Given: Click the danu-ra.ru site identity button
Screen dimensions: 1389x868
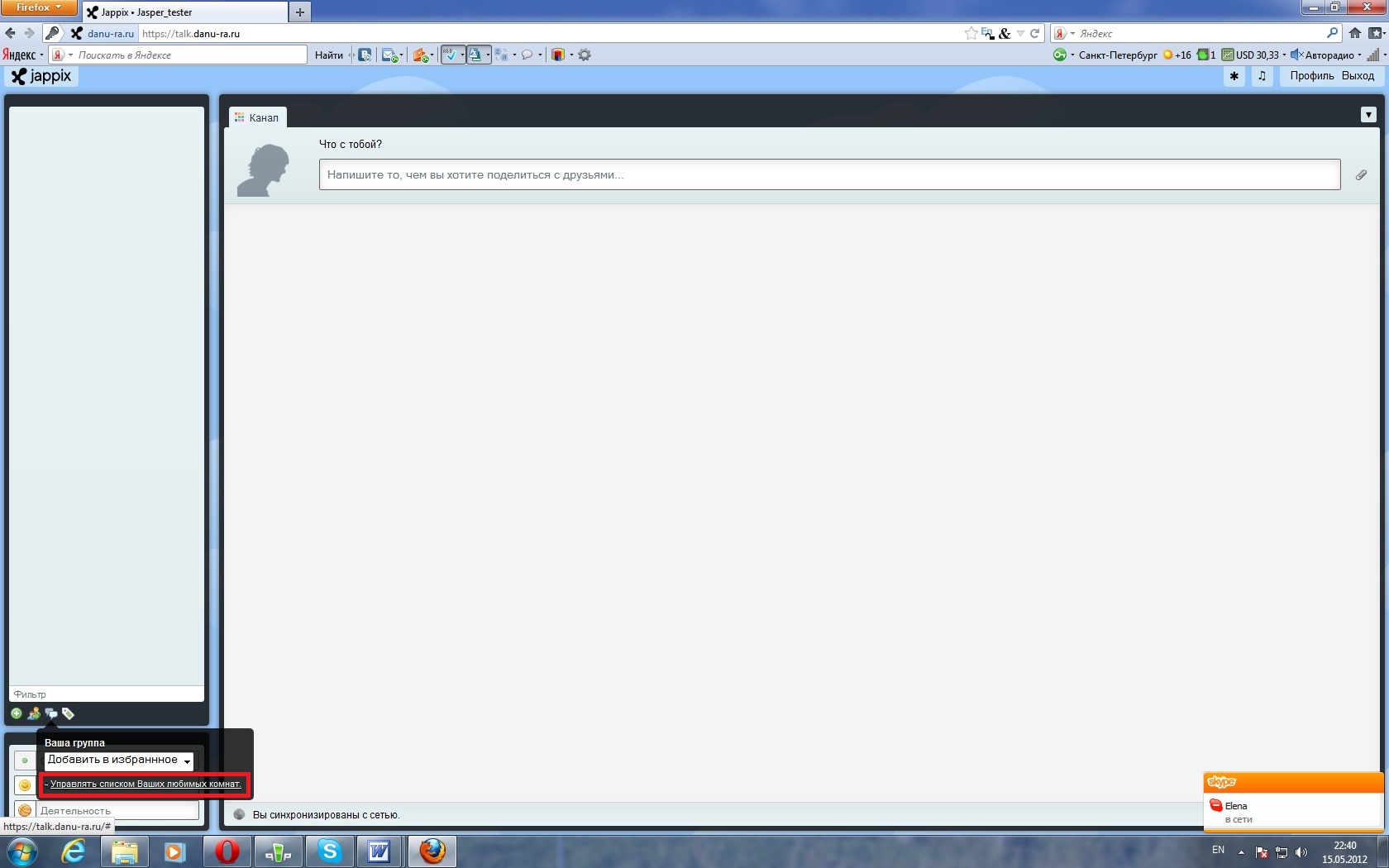Looking at the screenshot, I should click(x=103, y=33).
